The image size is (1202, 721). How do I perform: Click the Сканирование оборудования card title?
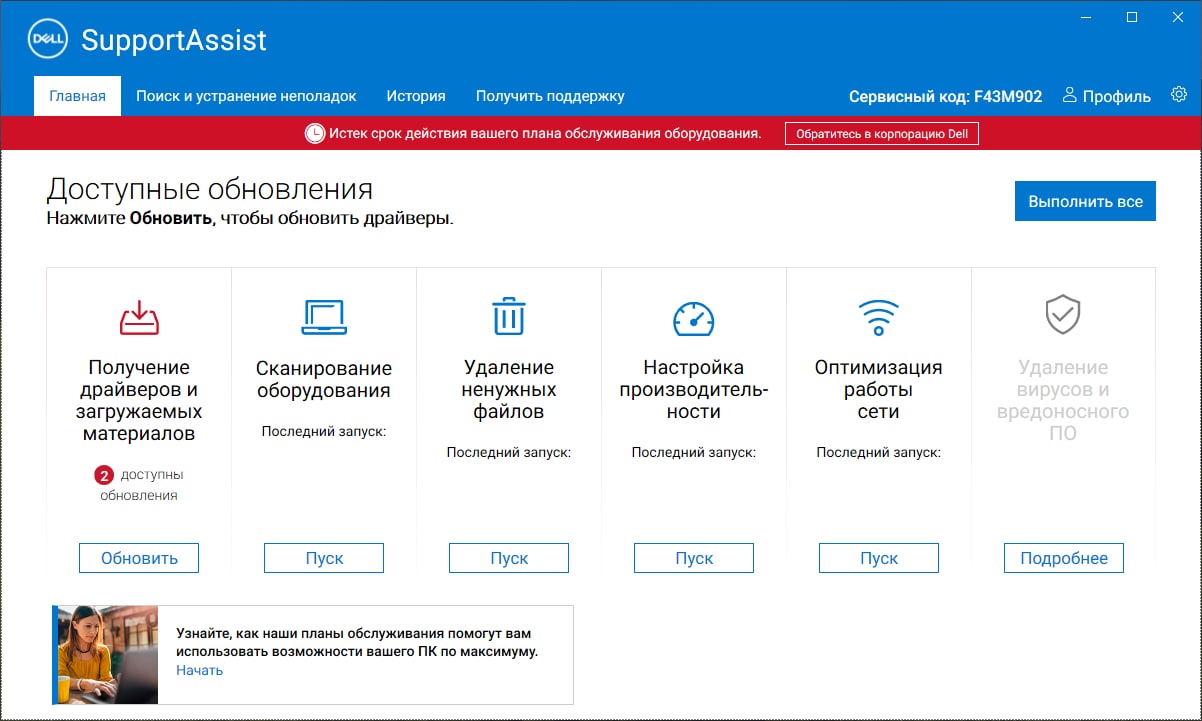click(x=324, y=380)
